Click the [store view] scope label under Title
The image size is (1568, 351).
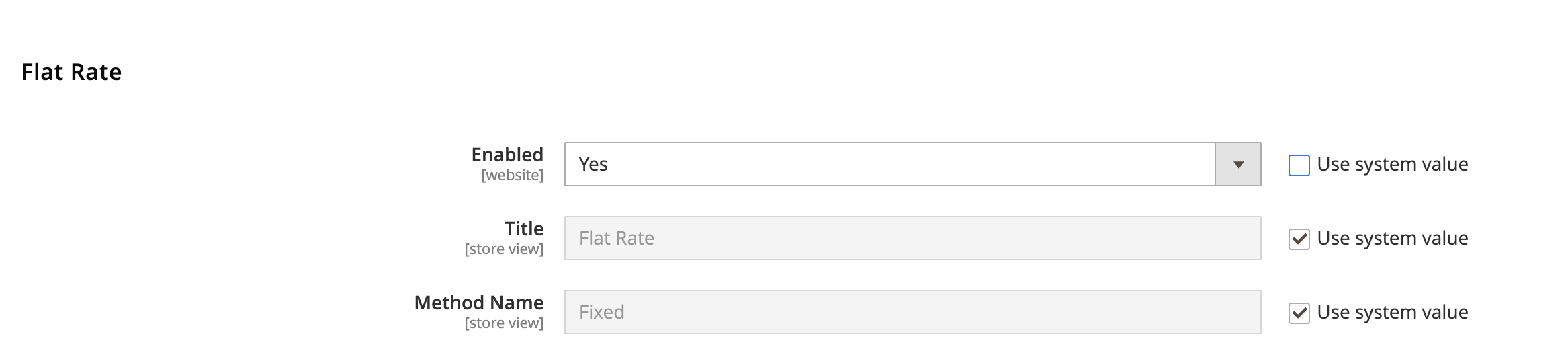coord(504,249)
